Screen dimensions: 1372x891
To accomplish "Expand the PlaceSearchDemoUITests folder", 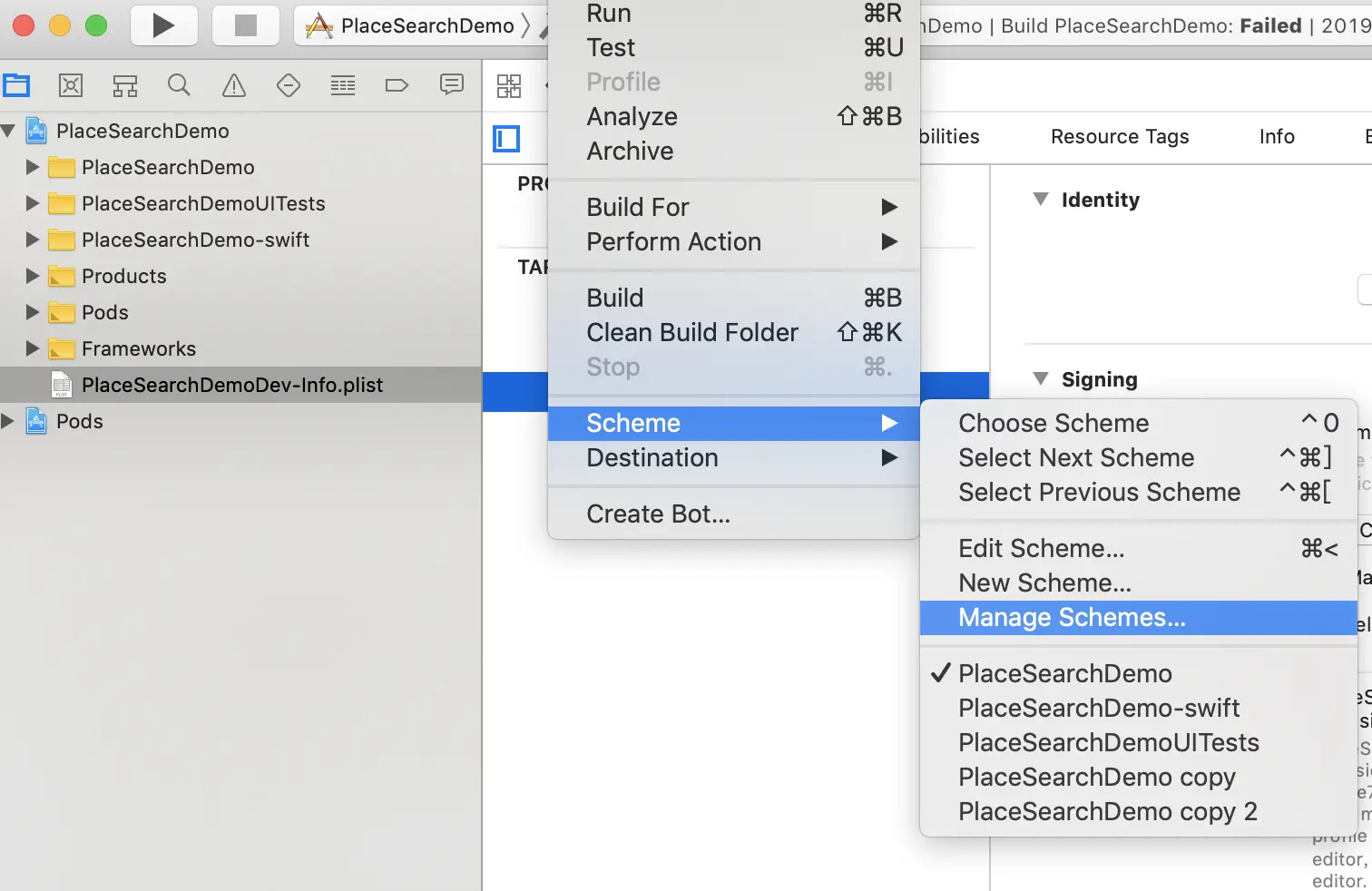I will click(x=33, y=203).
